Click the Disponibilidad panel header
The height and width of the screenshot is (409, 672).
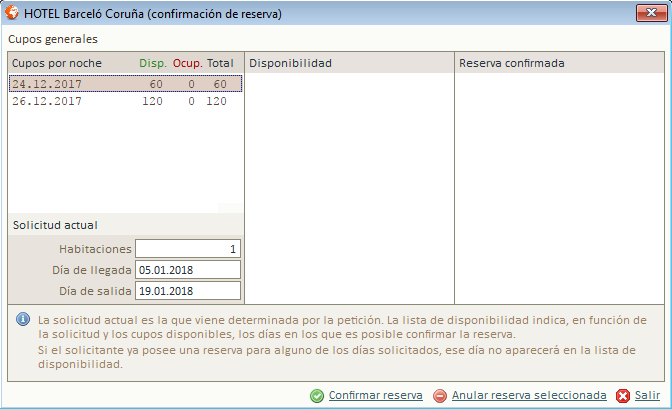point(349,63)
